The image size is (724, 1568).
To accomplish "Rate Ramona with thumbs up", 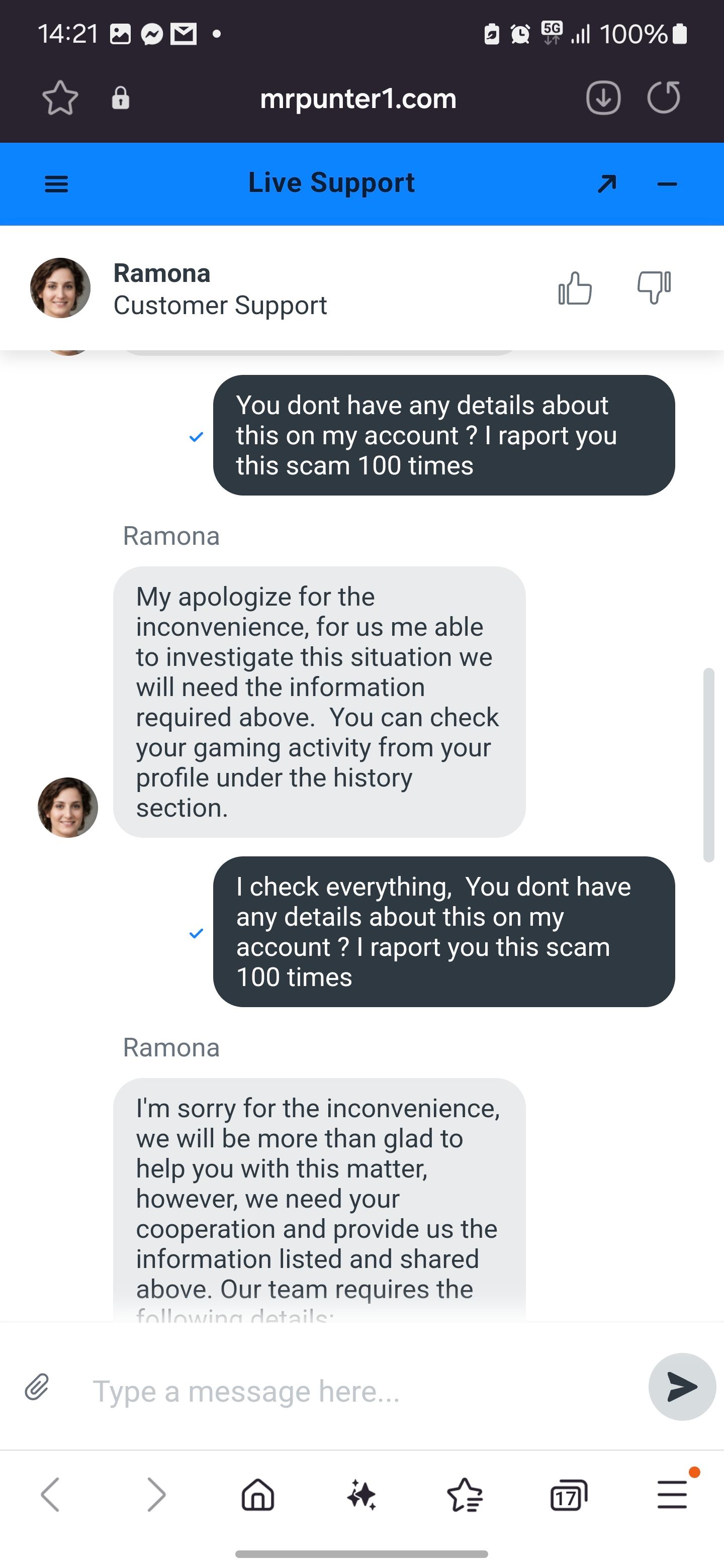I will click(x=575, y=288).
